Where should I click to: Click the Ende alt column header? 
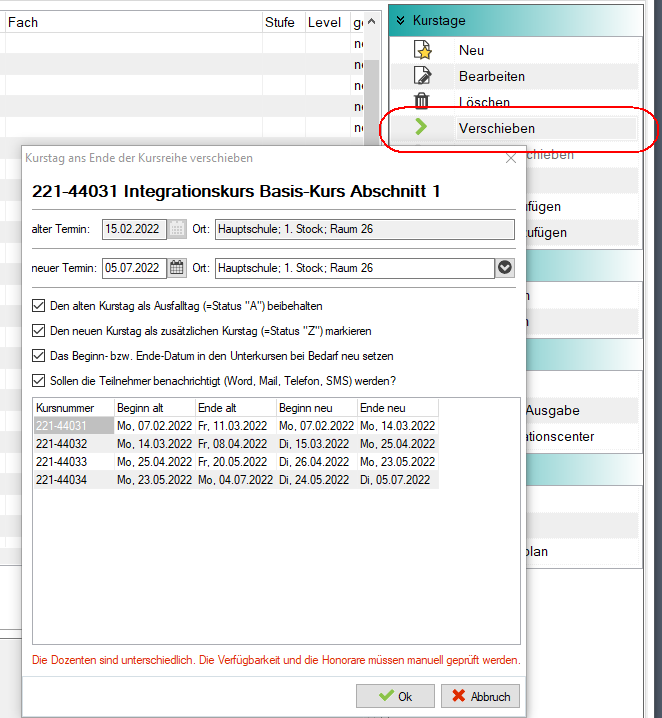[236, 408]
